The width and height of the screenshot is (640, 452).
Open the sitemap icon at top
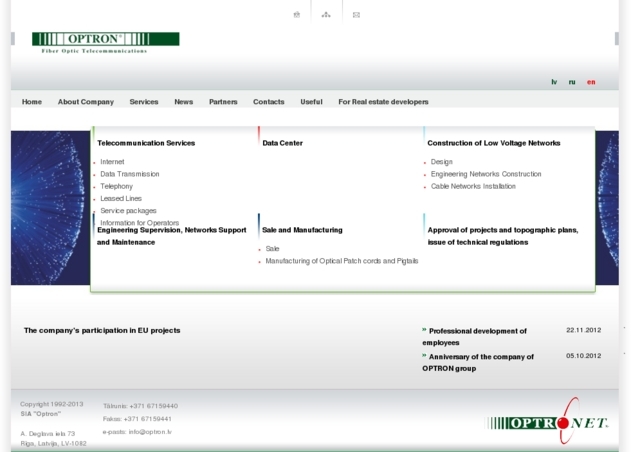326,15
